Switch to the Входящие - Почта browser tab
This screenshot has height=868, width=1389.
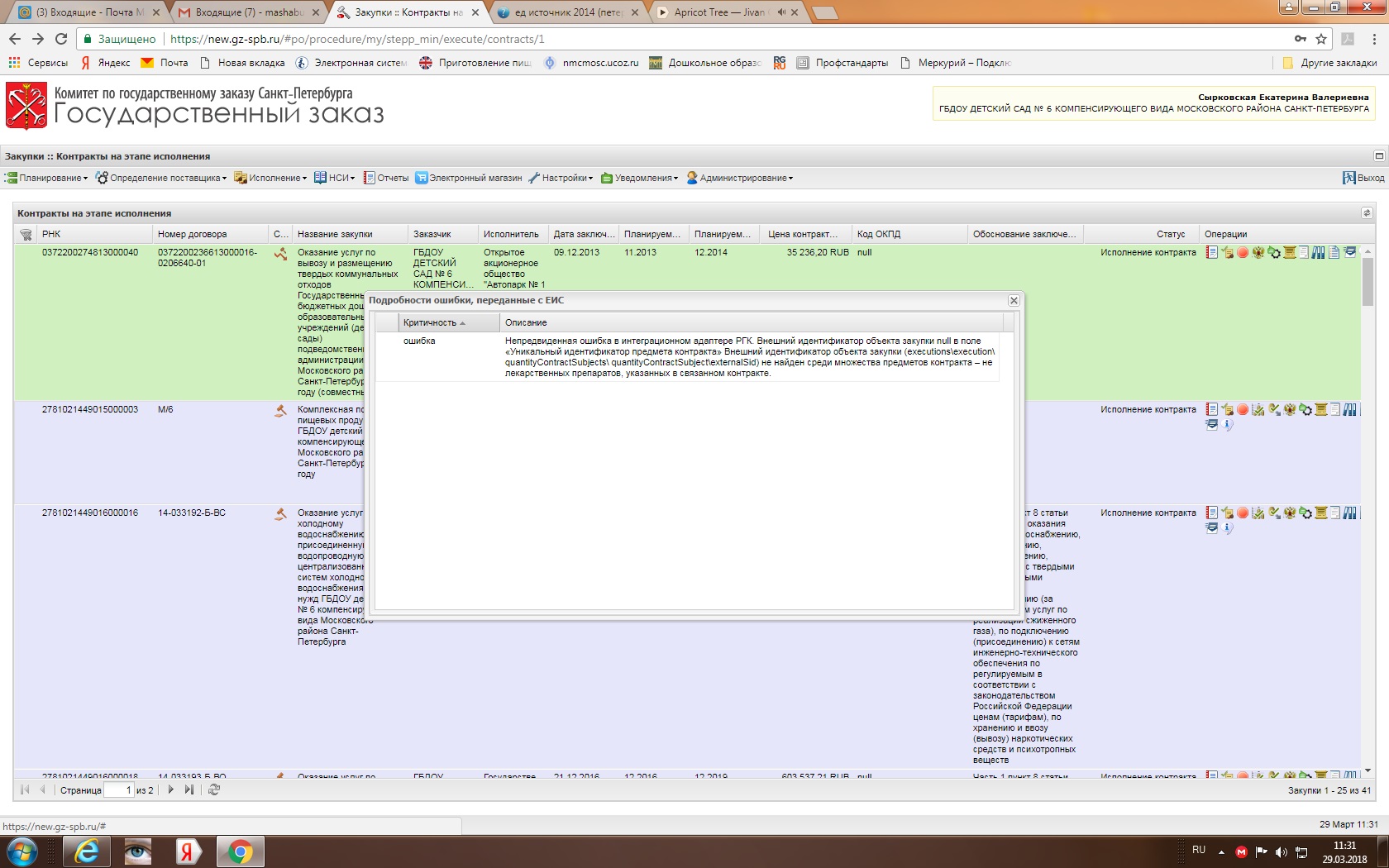(88, 12)
